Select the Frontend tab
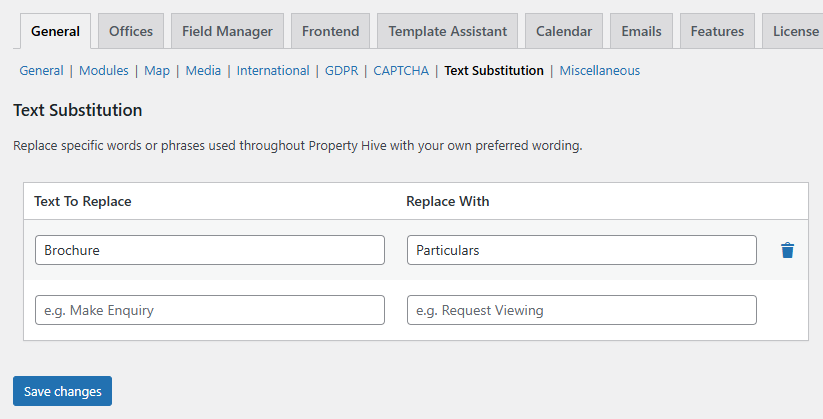This screenshot has height=419, width=823. [x=330, y=31]
